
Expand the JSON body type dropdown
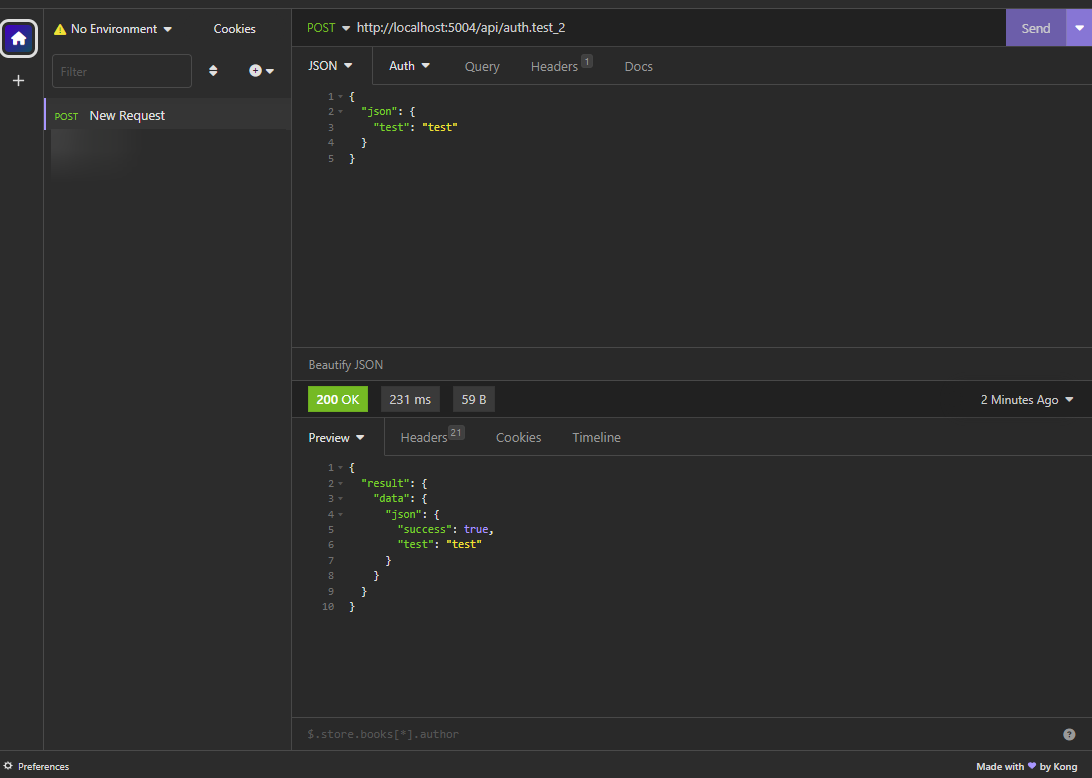click(x=331, y=66)
